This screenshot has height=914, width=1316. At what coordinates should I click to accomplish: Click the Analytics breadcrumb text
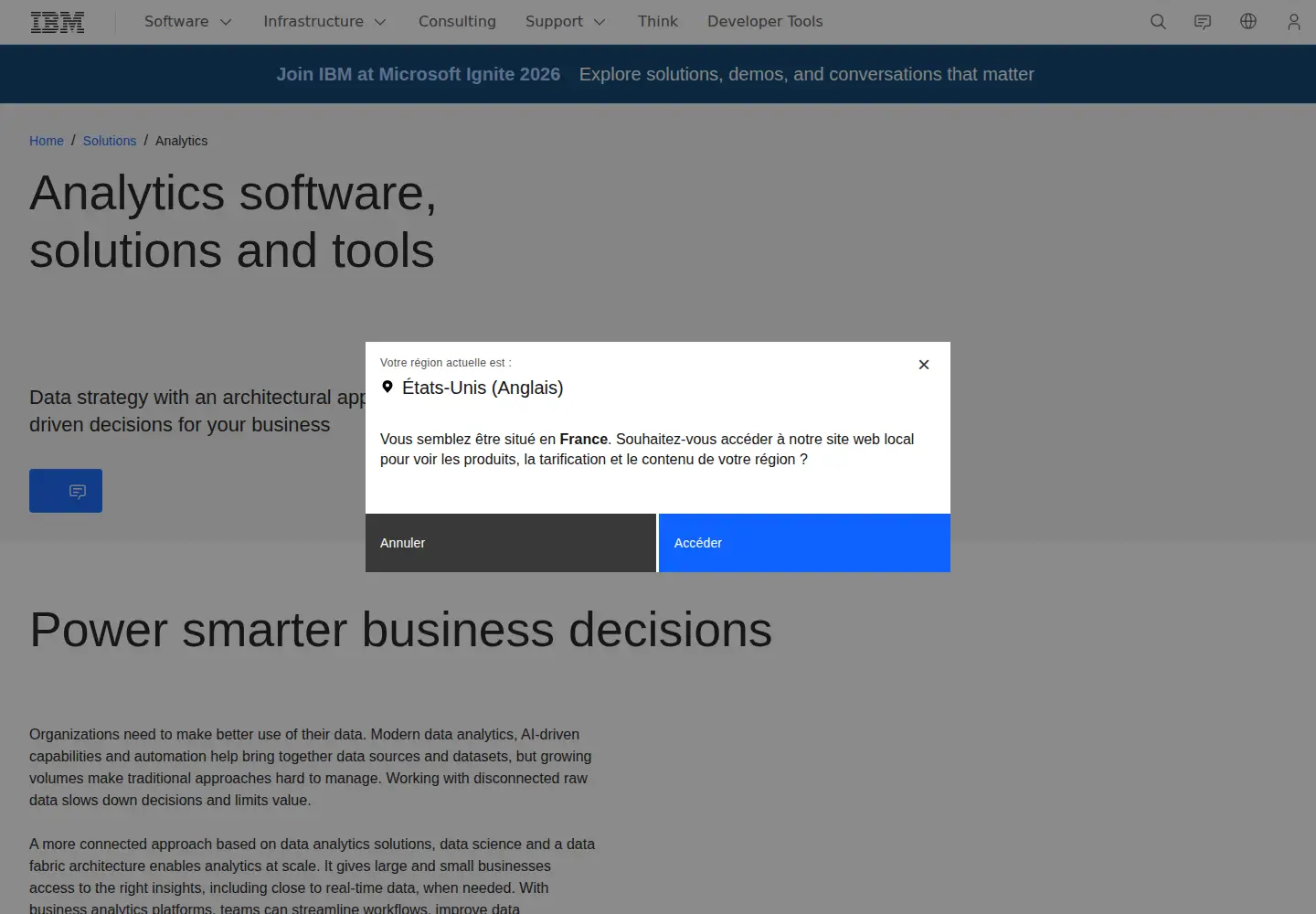pos(181,141)
